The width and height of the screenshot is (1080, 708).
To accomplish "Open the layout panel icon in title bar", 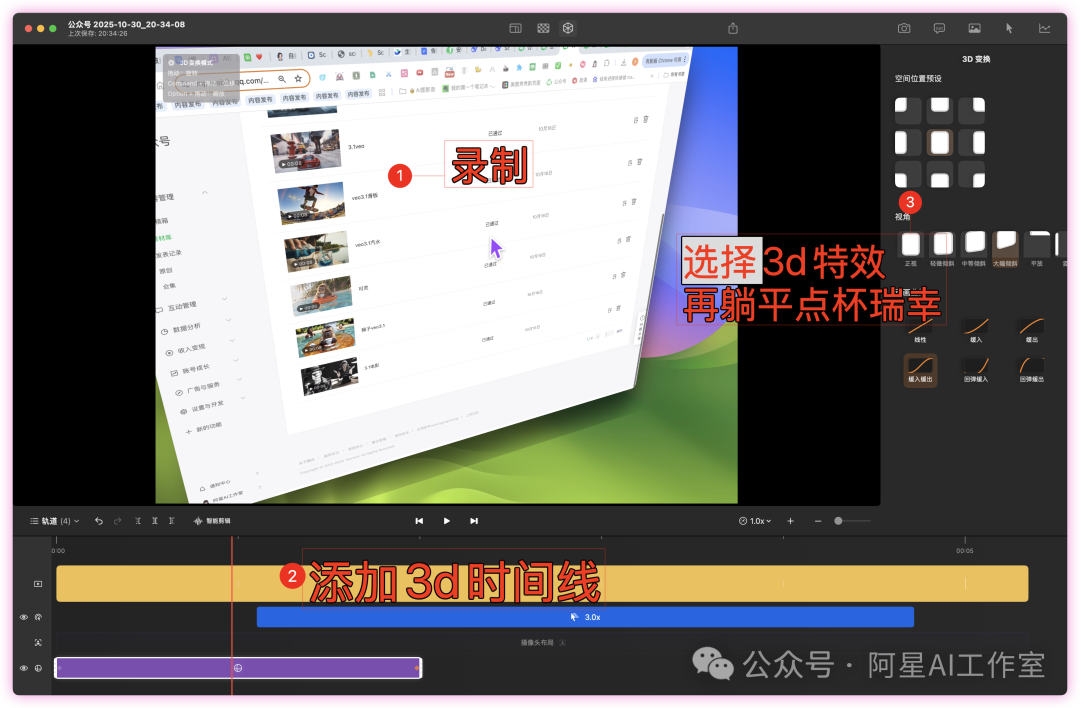I will click(x=515, y=28).
